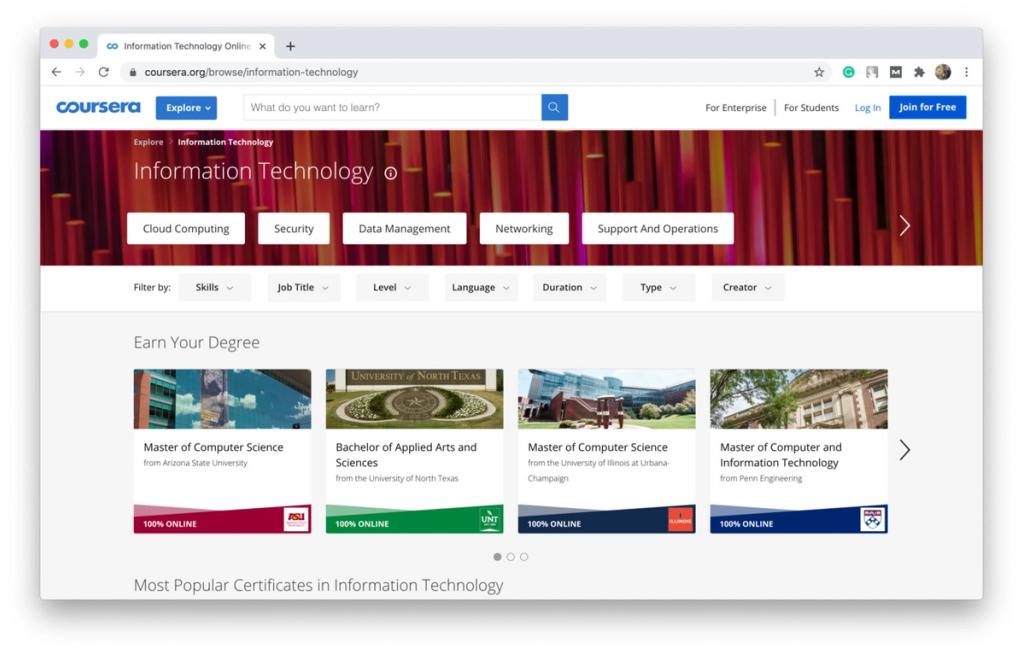Expand the Creator filter

(x=747, y=287)
